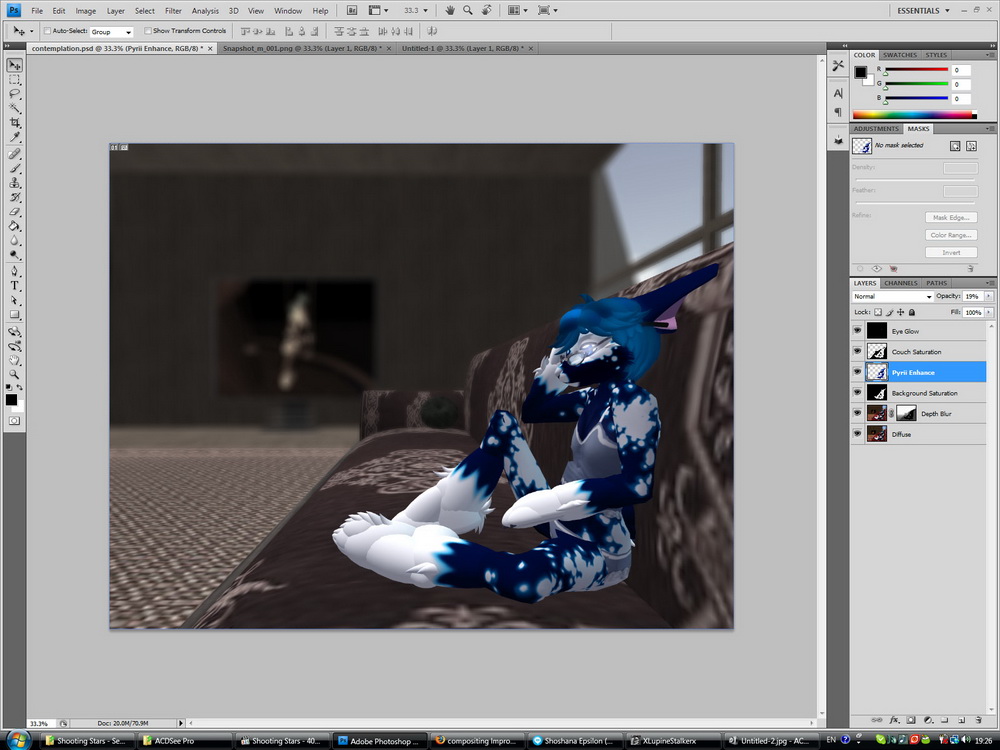Select the Type tool
Image resolution: width=1000 pixels, height=750 pixels.
point(15,286)
